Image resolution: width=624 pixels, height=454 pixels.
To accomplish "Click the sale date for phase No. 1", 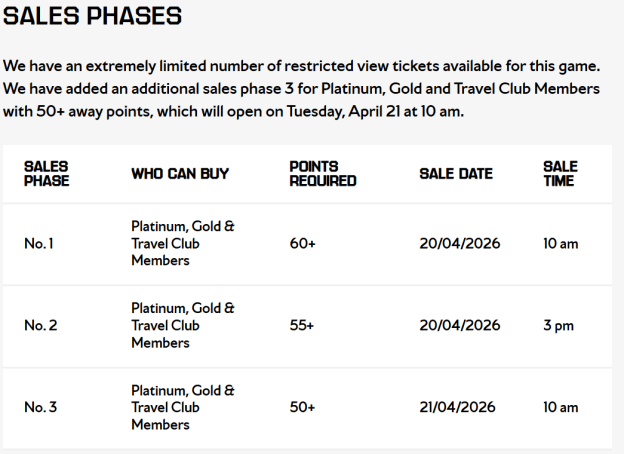I will 460,244.
